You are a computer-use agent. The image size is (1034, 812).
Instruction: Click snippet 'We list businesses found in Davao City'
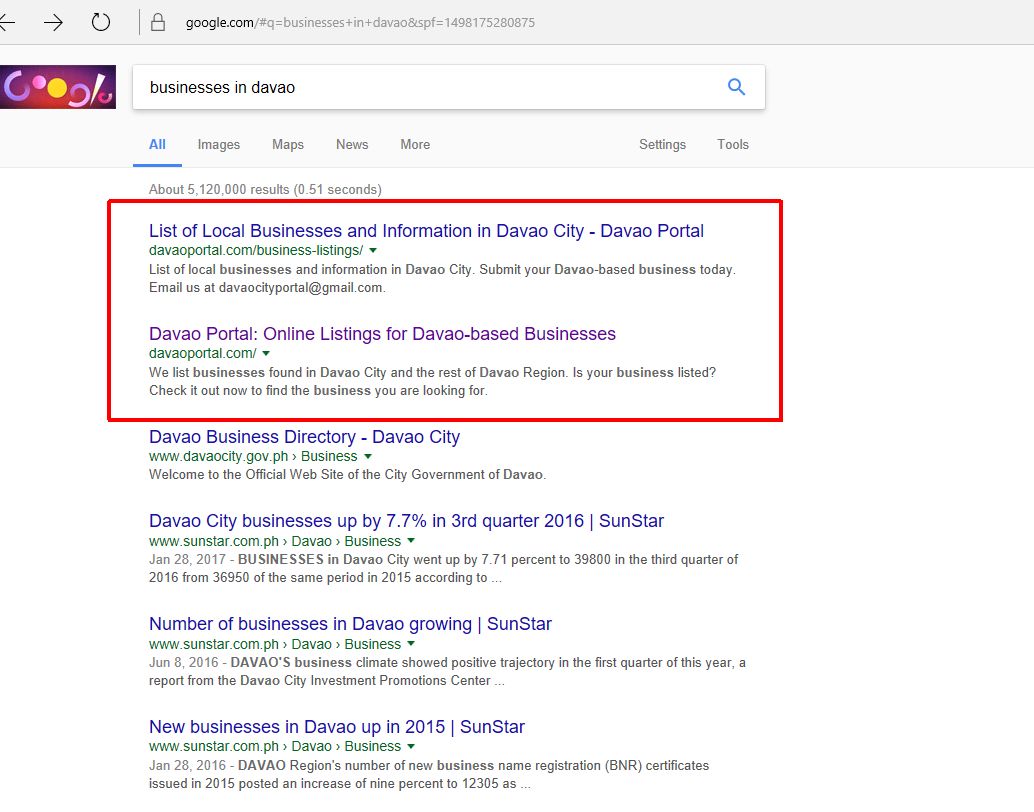[x=433, y=381]
